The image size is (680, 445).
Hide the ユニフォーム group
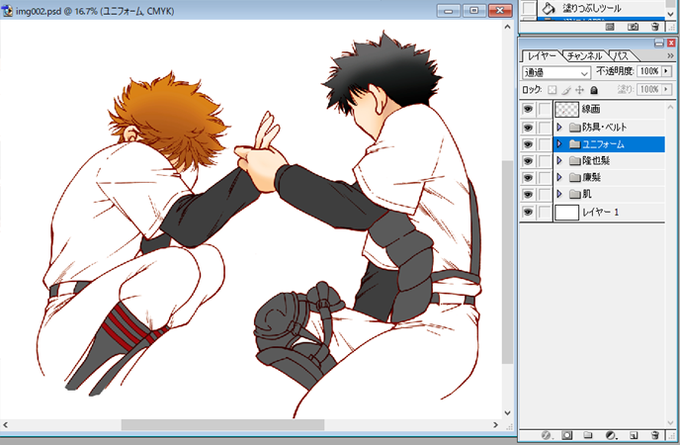coord(528,144)
